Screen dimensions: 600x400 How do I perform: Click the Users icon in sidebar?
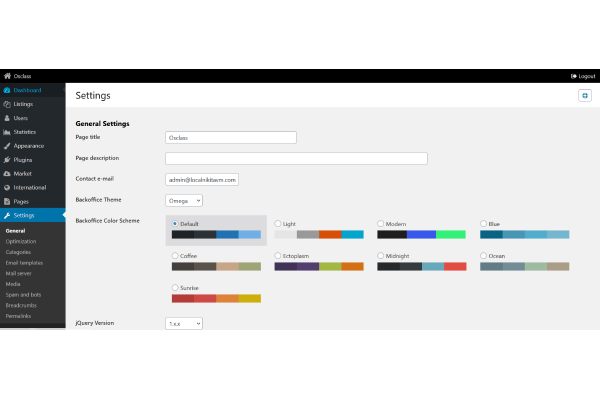(x=8, y=118)
